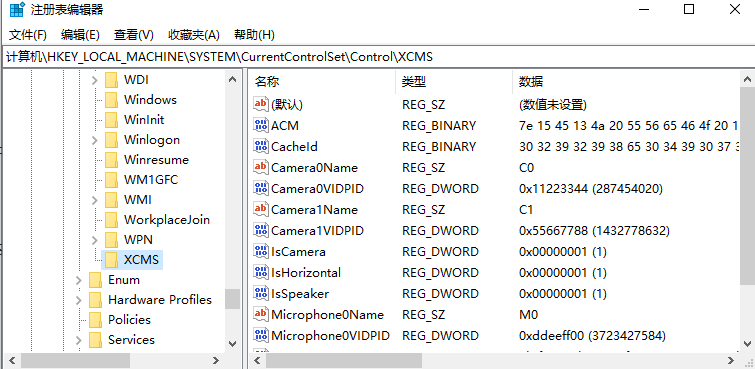Select the IsHorizontal value name
Image resolution: width=755 pixels, height=369 pixels.
coord(306,273)
